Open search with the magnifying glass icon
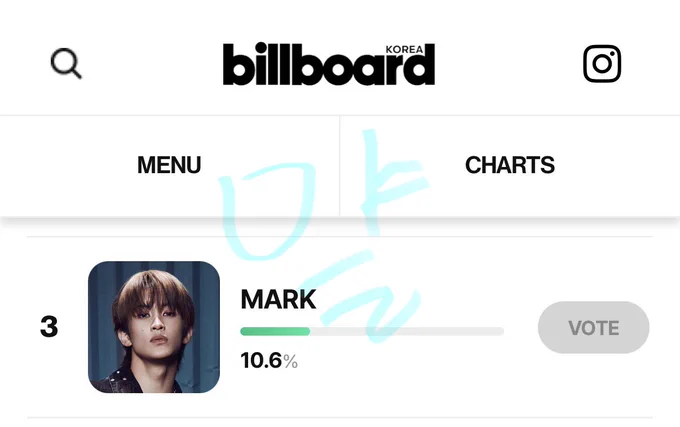680x427 pixels. click(66, 63)
